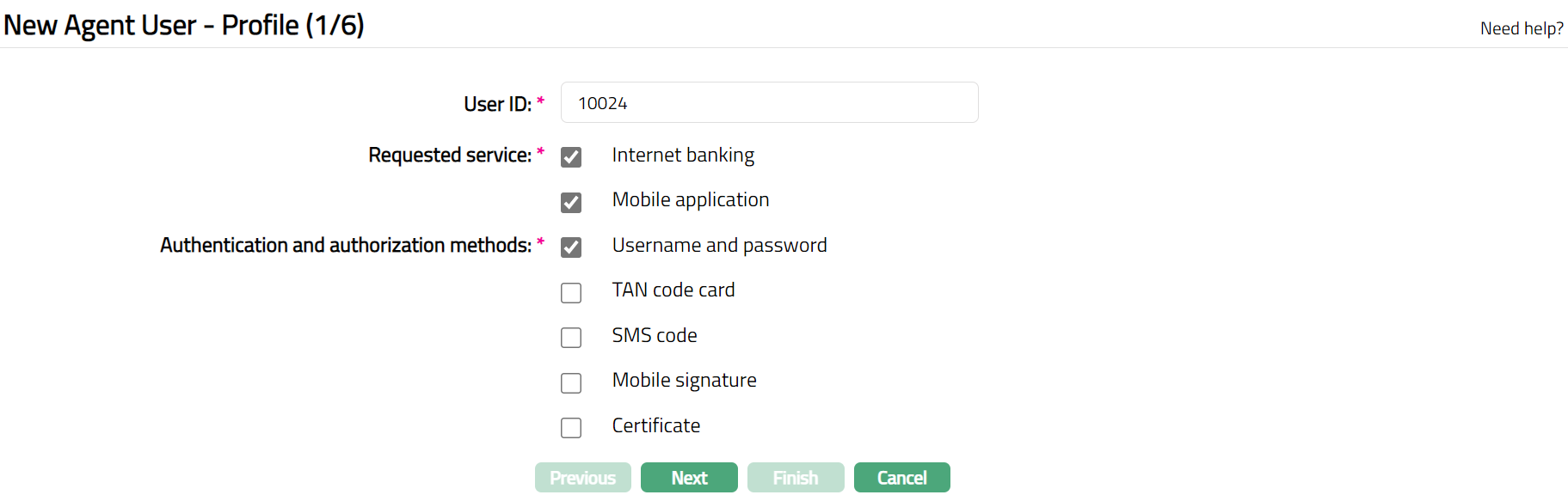Image resolution: width=1568 pixels, height=501 pixels.
Task: Click the "SMS code" label text
Action: click(x=655, y=336)
